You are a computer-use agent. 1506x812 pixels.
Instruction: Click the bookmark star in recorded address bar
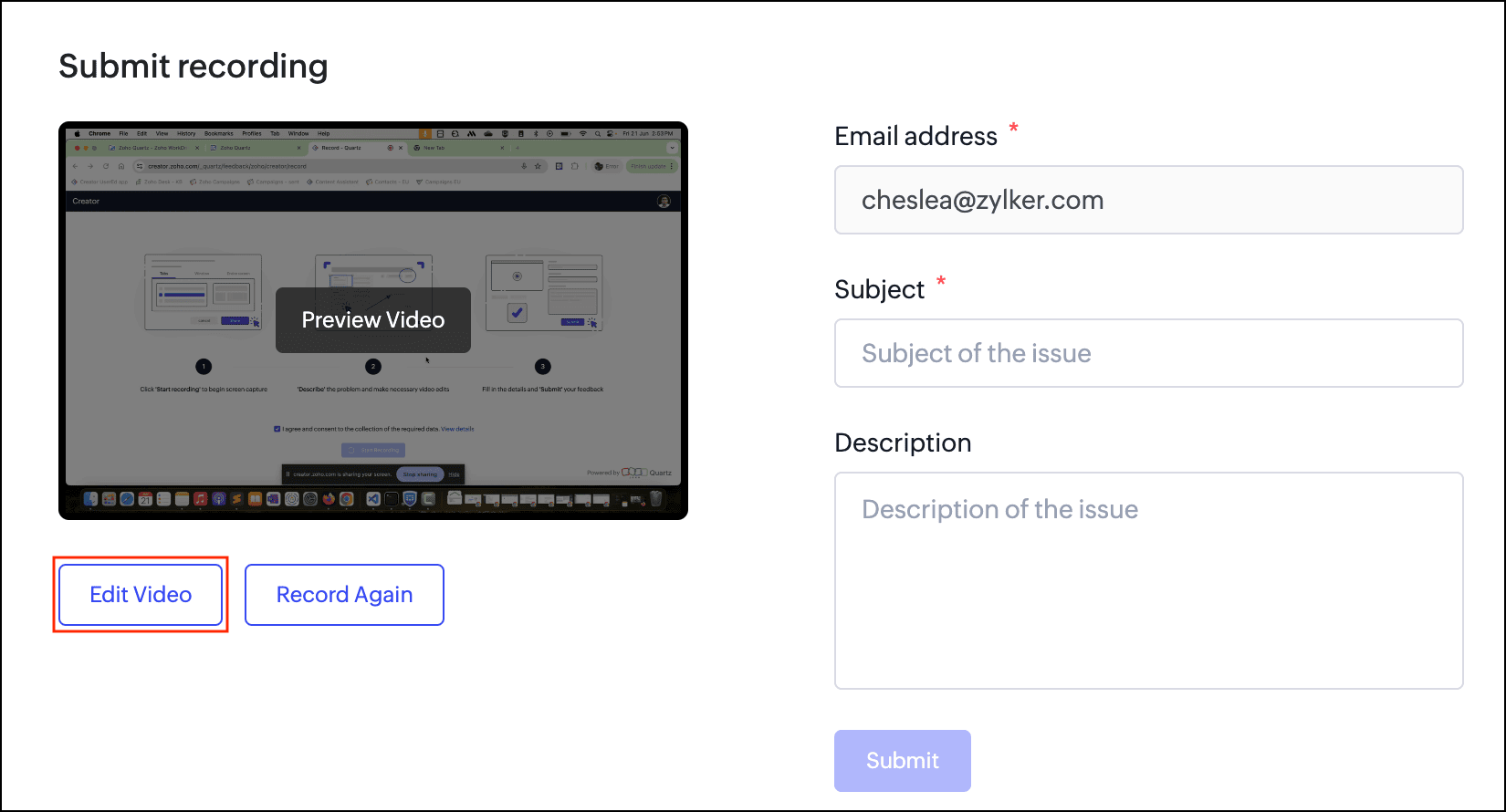coord(538,166)
